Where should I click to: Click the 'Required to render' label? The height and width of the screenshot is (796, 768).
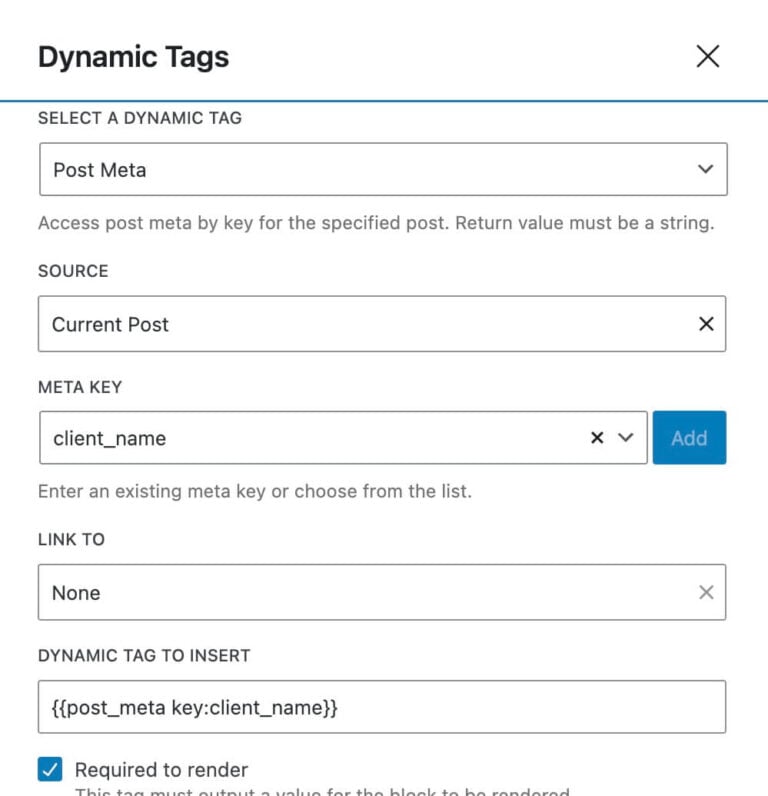[161, 770]
